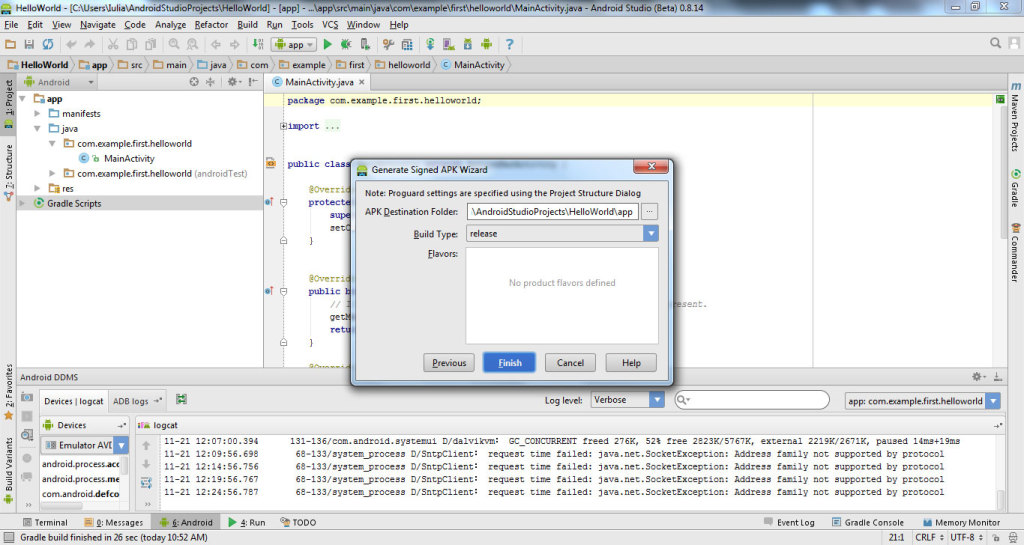
Task: Open the Build menu
Action: point(247,25)
